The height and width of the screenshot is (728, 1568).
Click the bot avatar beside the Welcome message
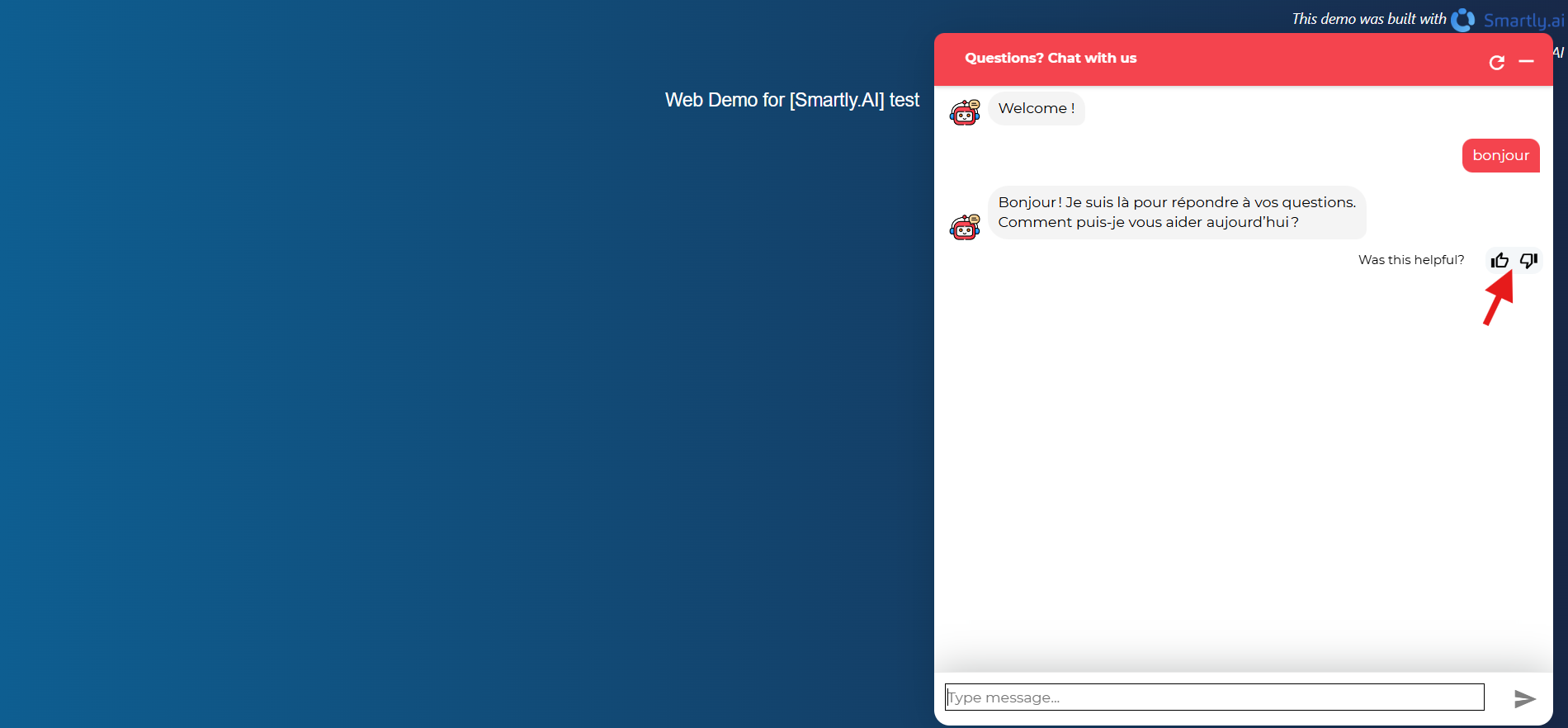pyautogui.click(x=965, y=112)
